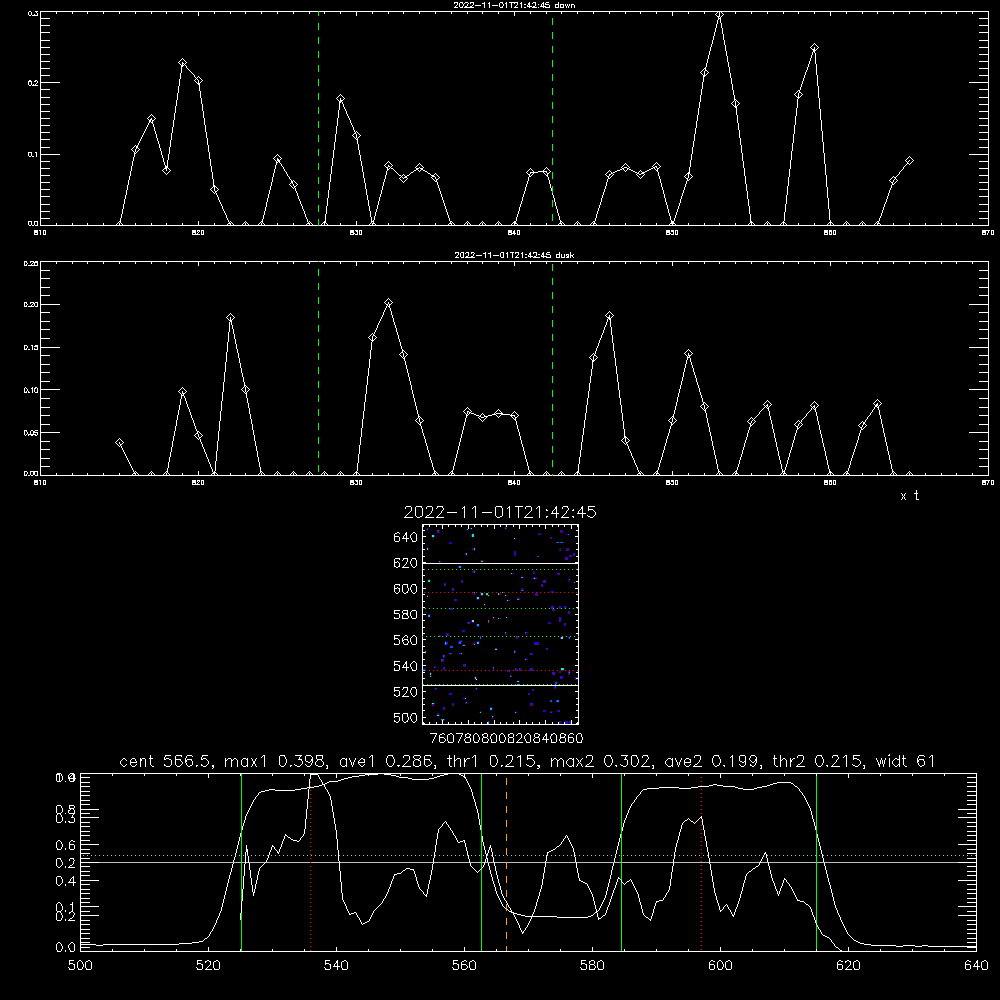Click the "0.1" y-axis label of dawn plot
The width and height of the screenshot is (1000, 1000).
[x=33, y=154]
